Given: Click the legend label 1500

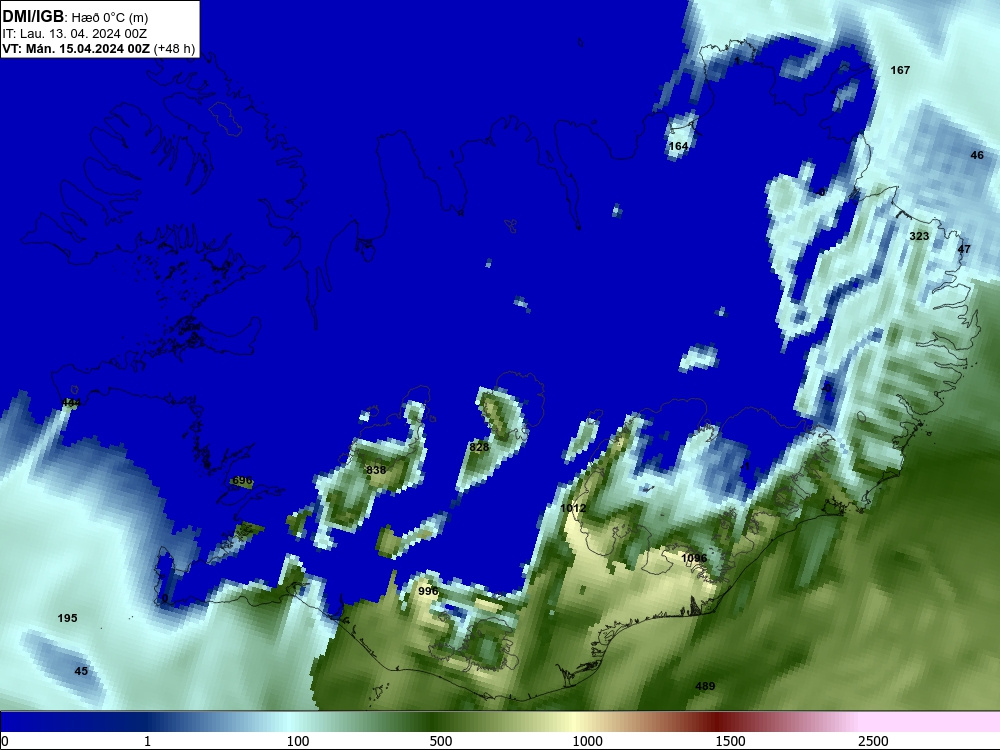Looking at the screenshot, I should click(730, 741).
